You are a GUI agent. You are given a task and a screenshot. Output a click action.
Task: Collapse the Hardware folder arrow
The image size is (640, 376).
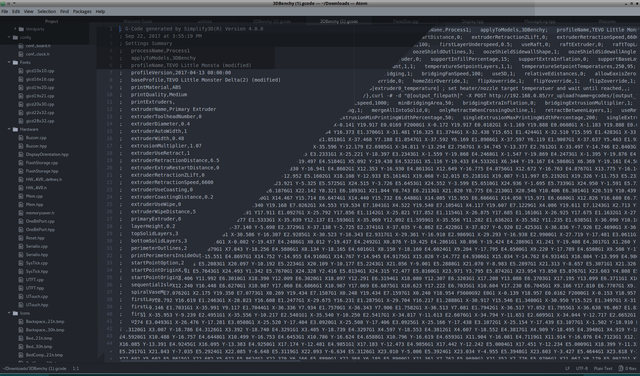(9, 129)
